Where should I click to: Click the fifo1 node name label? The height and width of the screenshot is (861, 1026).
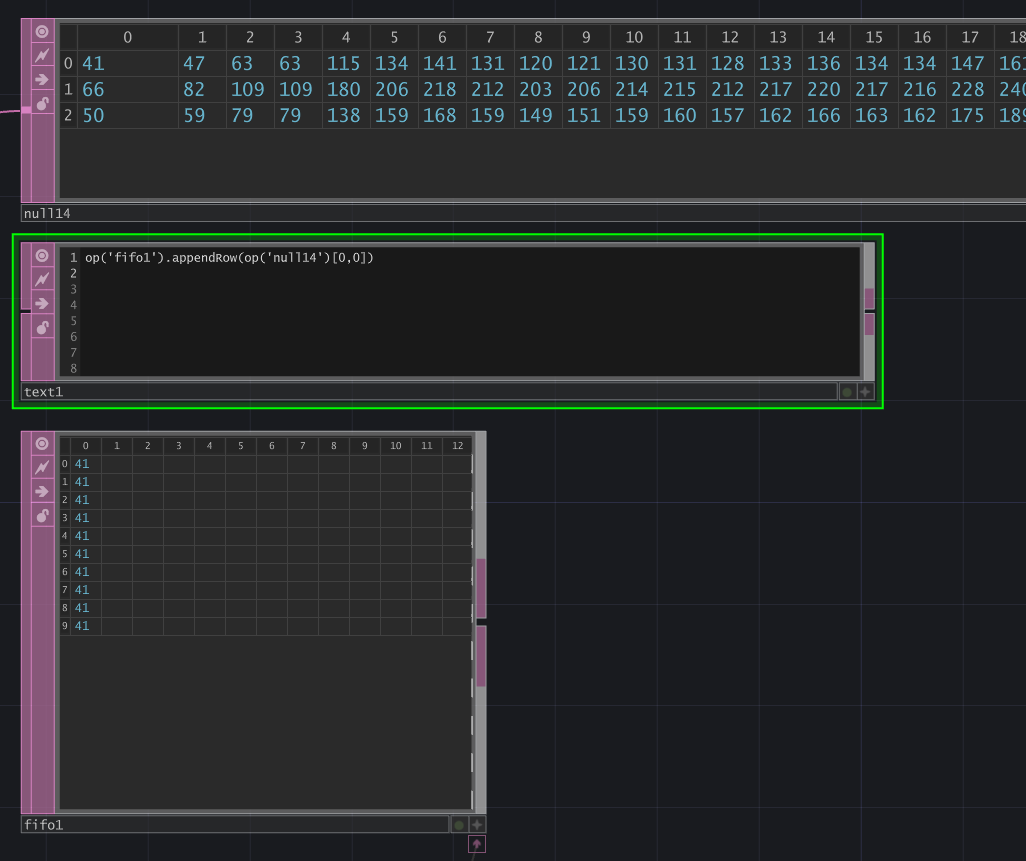tap(44, 825)
